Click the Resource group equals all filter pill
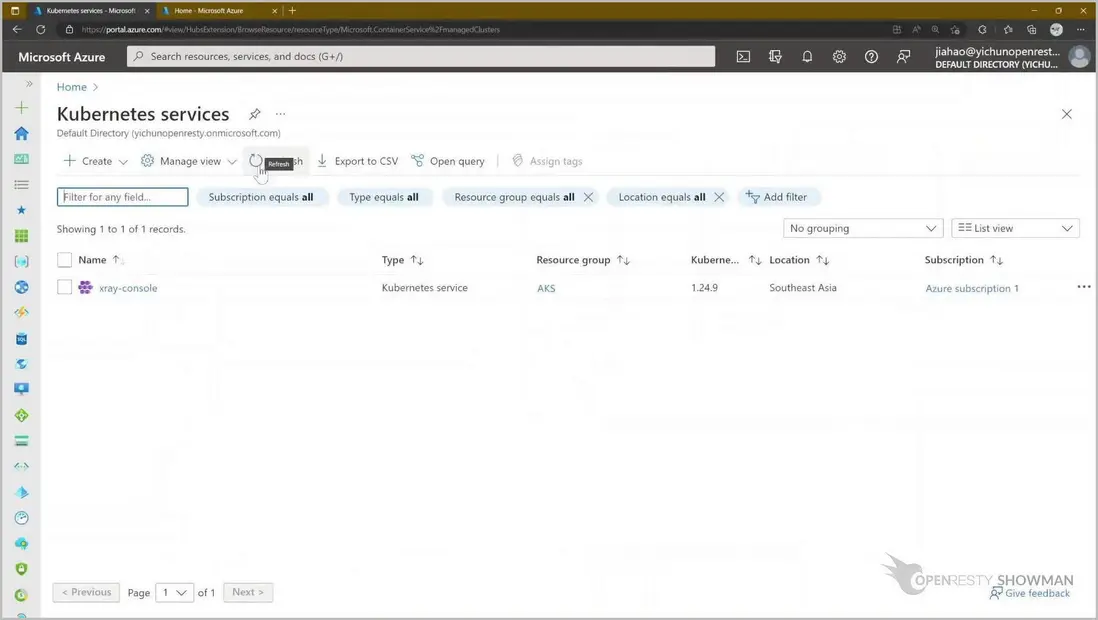Image resolution: width=1098 pixels, height=620 pixels. pyautogui.click(x=514, y=197)
